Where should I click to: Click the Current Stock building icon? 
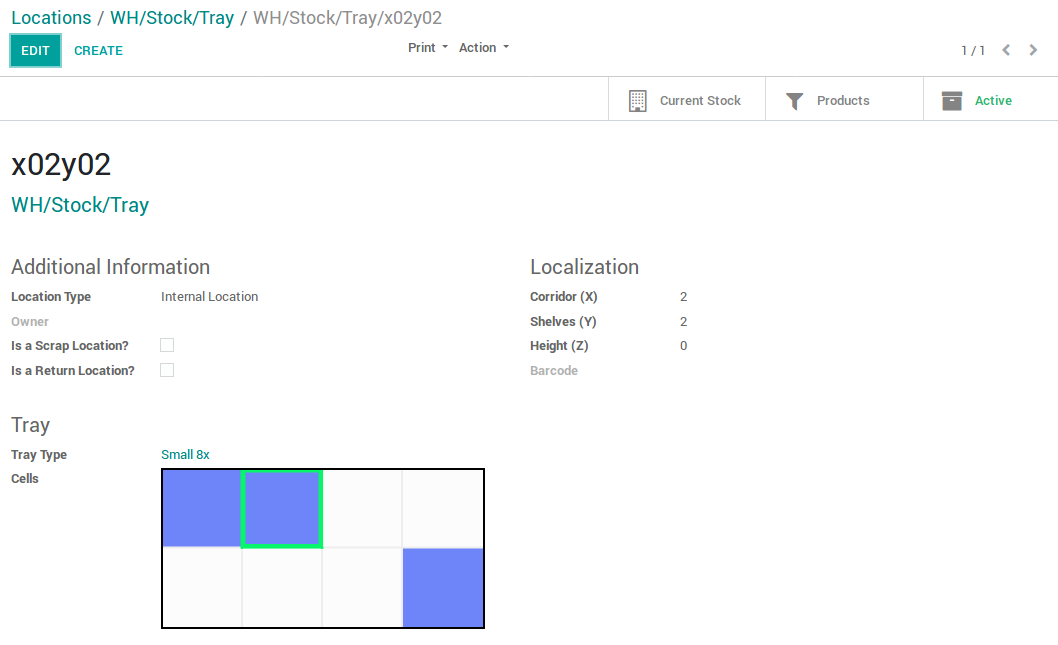pos(638,101)
